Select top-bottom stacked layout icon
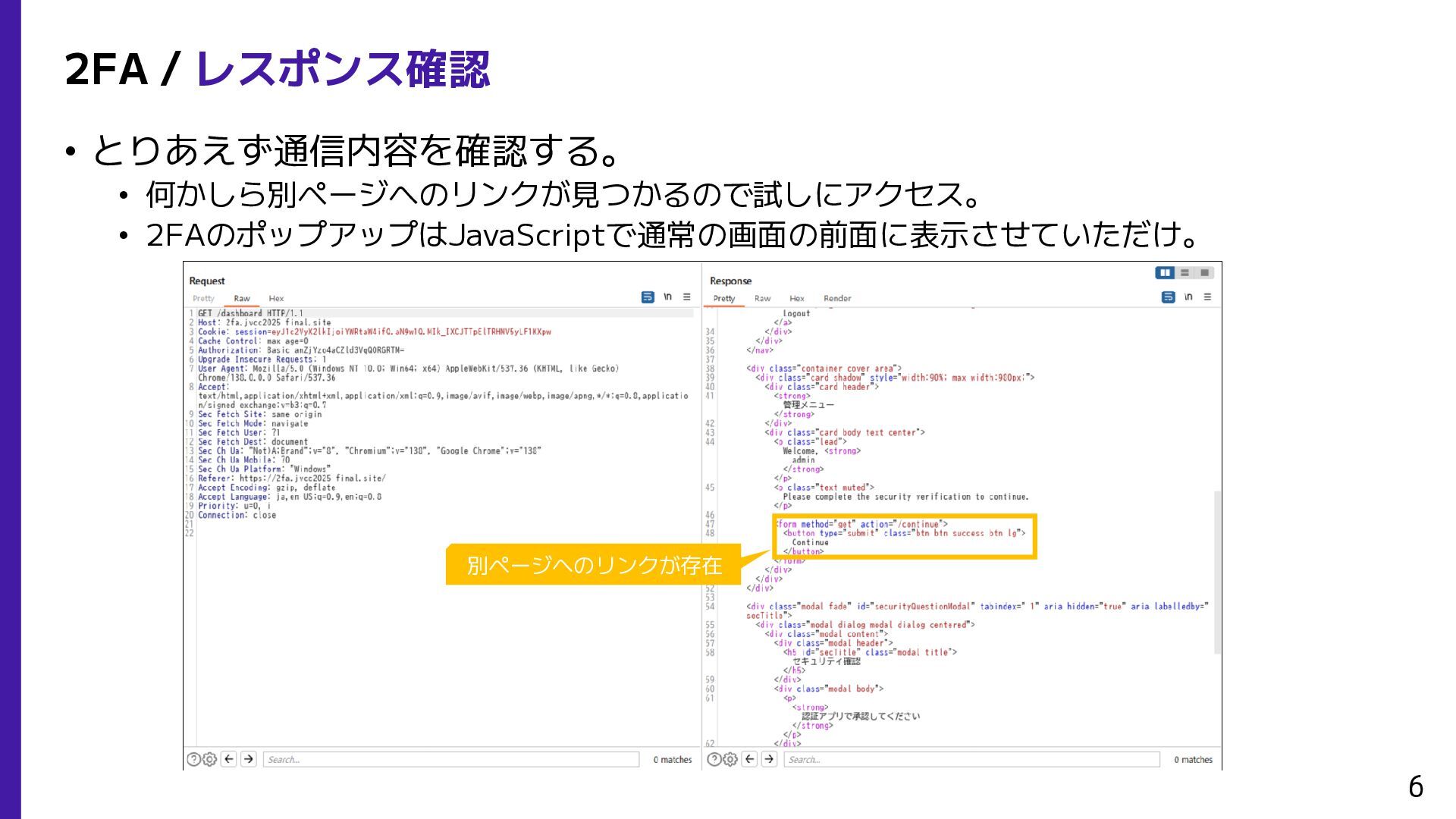Image resolution: width=1456 pixels, height=819 pixels. (1185, 273)
